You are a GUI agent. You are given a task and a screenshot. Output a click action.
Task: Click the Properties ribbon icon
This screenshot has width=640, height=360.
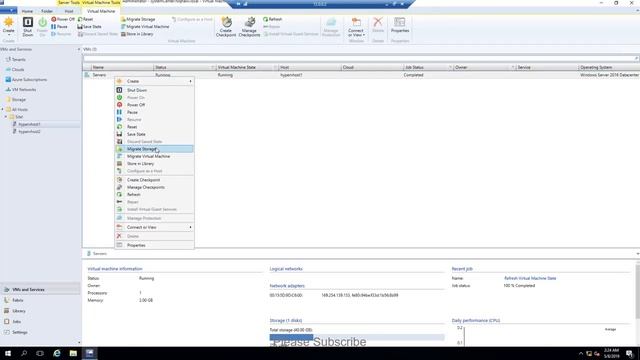(400, 25)
